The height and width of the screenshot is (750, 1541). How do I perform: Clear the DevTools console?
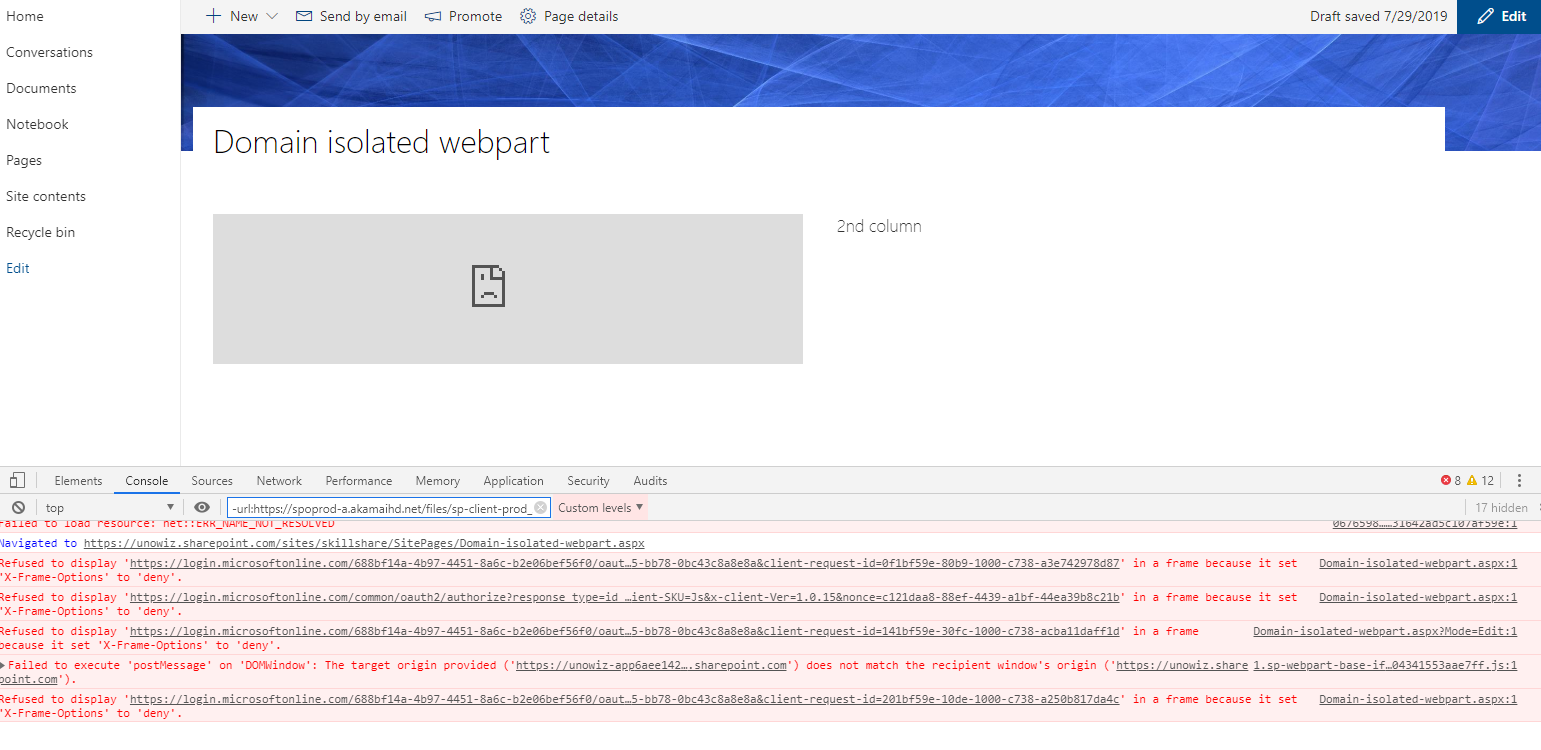coord(18,507)
